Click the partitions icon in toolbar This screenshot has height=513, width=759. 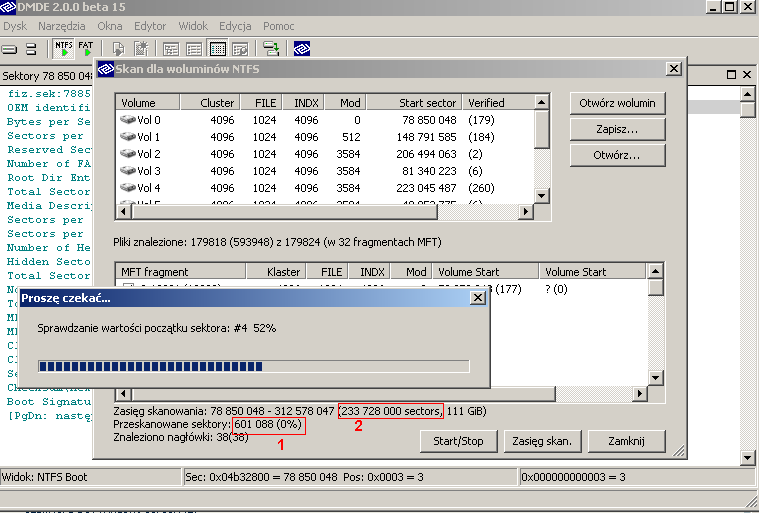tap(31, 48)
